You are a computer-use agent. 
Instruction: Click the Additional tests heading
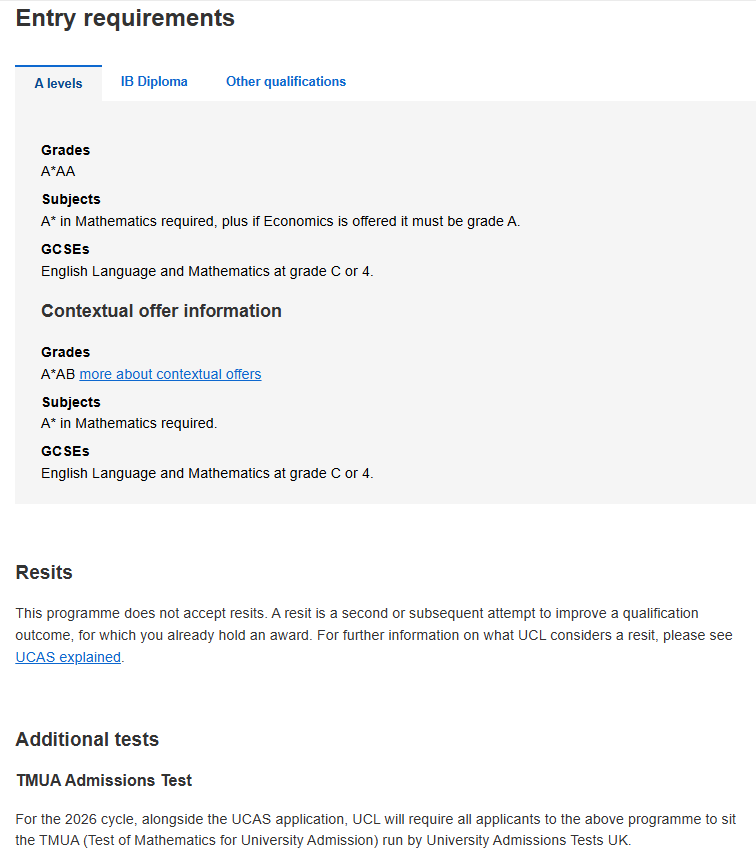87,740
